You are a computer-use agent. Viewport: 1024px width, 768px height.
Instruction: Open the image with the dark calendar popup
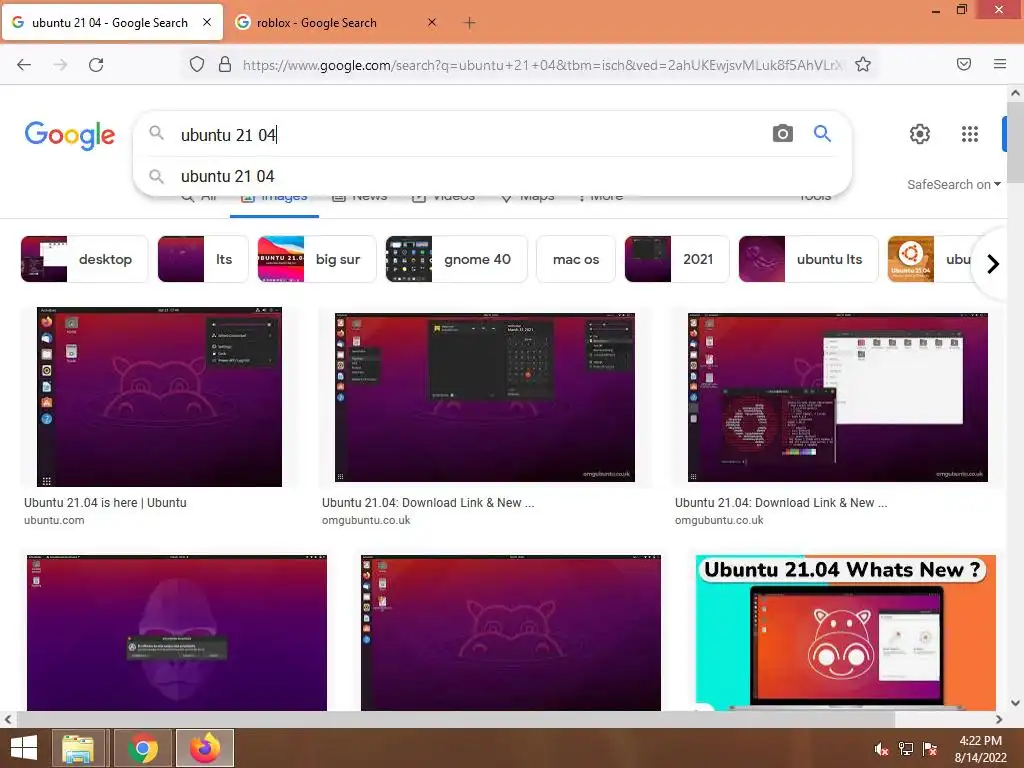tap(485, 398)
